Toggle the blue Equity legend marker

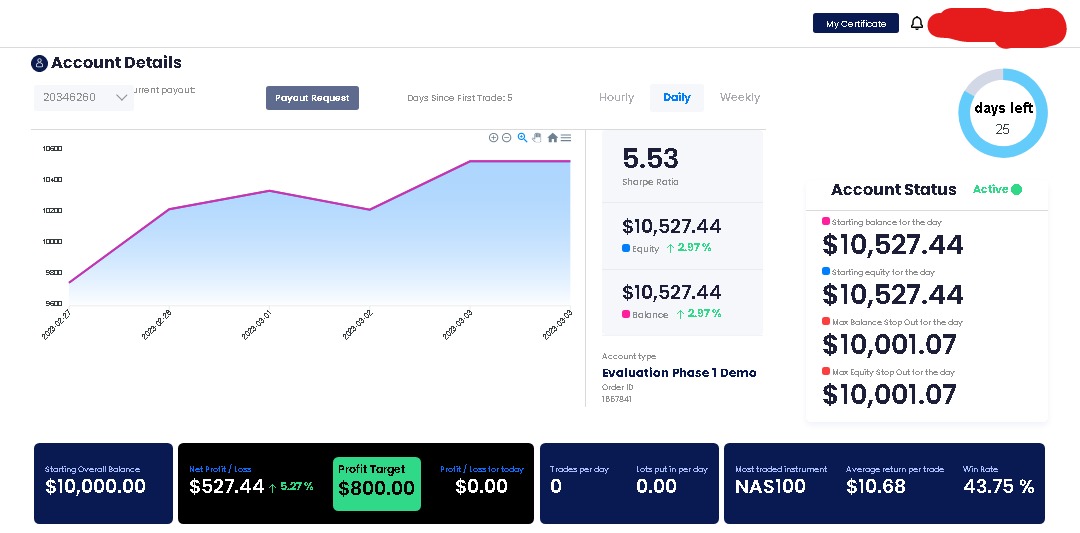click(626, 249)
